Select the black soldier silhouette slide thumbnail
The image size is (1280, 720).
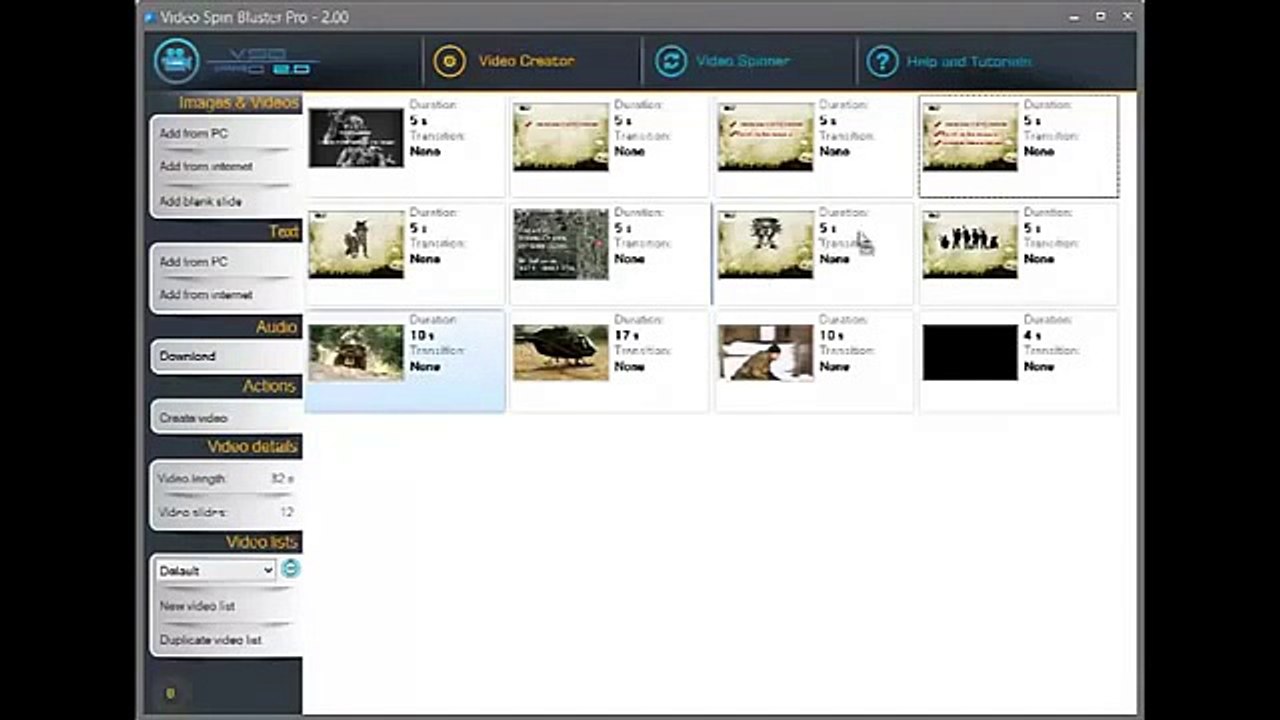tap(356, 138)
